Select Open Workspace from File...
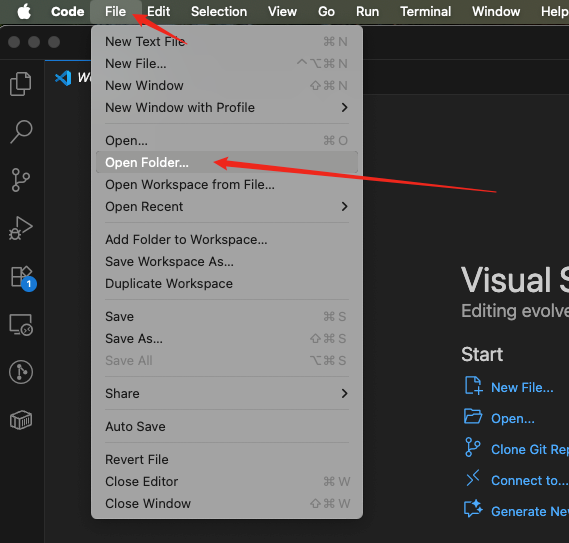 click(227, 184)
